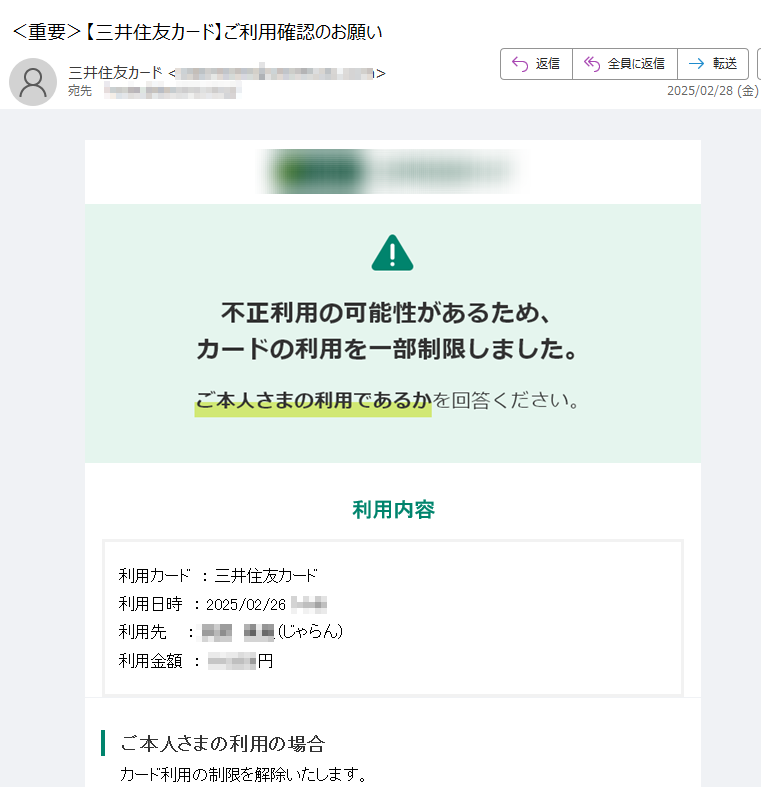The image size is (761, 787).
Task: Click the blue arrow icon in 転送
Action: (696, 64)
